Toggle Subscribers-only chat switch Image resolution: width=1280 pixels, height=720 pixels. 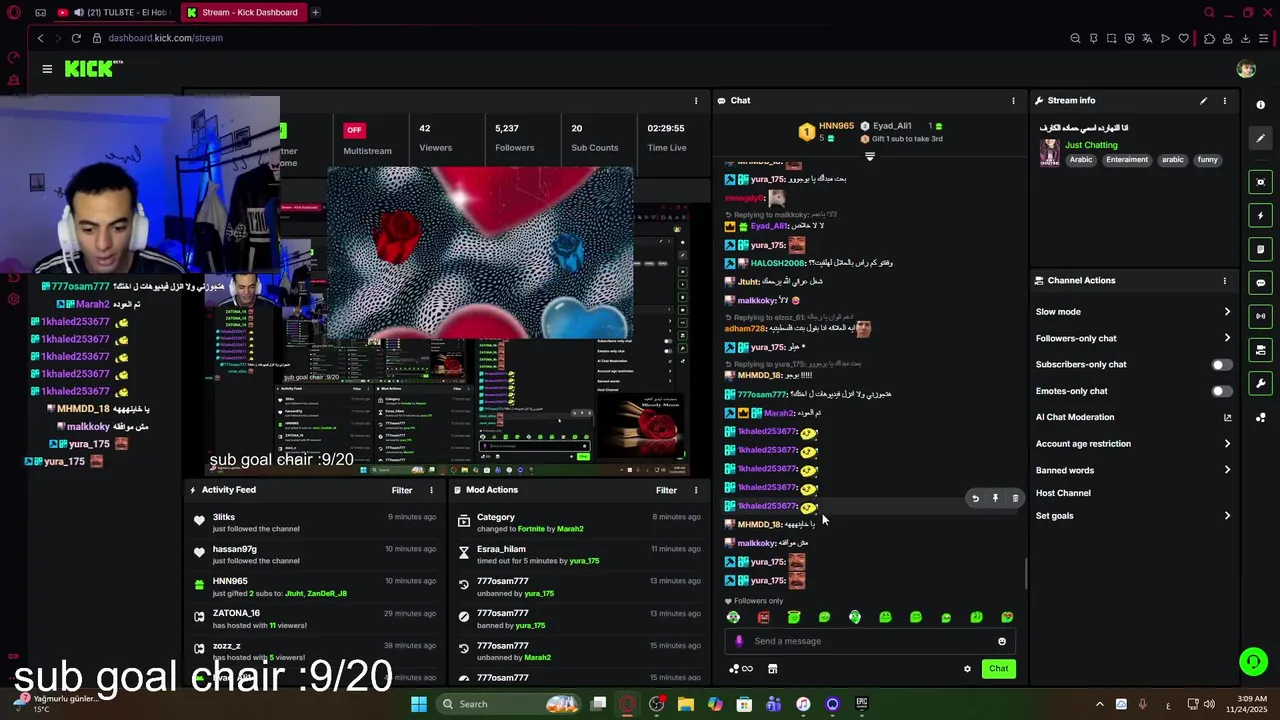click(1221, 365)
